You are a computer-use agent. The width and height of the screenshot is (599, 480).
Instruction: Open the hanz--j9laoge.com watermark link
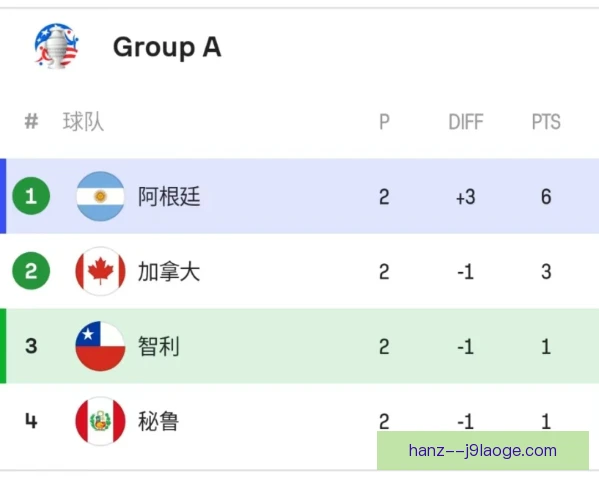pos(483,451)
